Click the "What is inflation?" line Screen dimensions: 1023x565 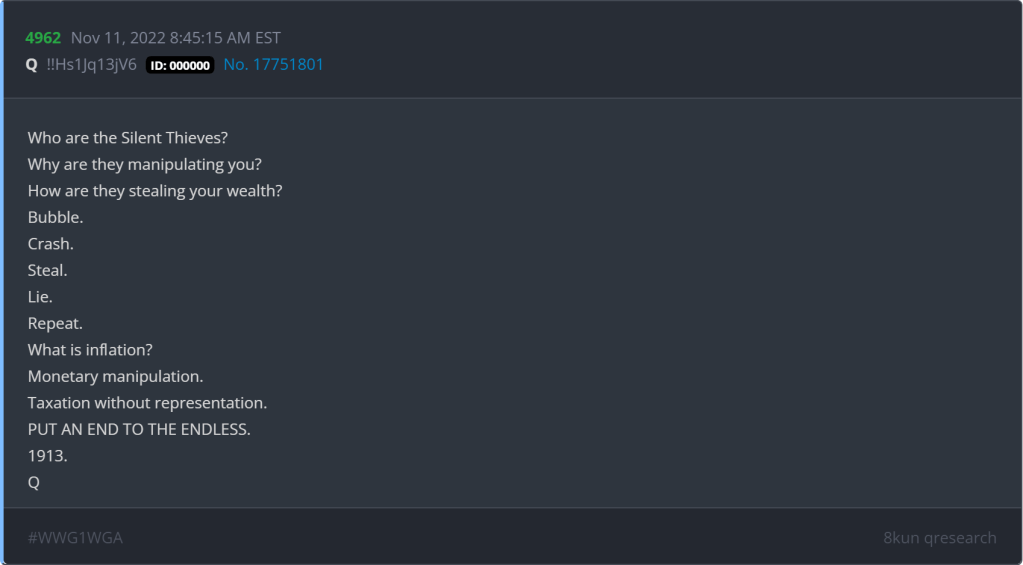(90, 350)
